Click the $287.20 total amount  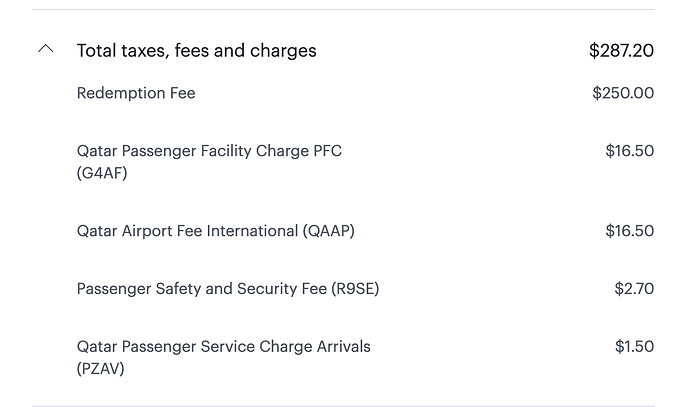(621, 51)
